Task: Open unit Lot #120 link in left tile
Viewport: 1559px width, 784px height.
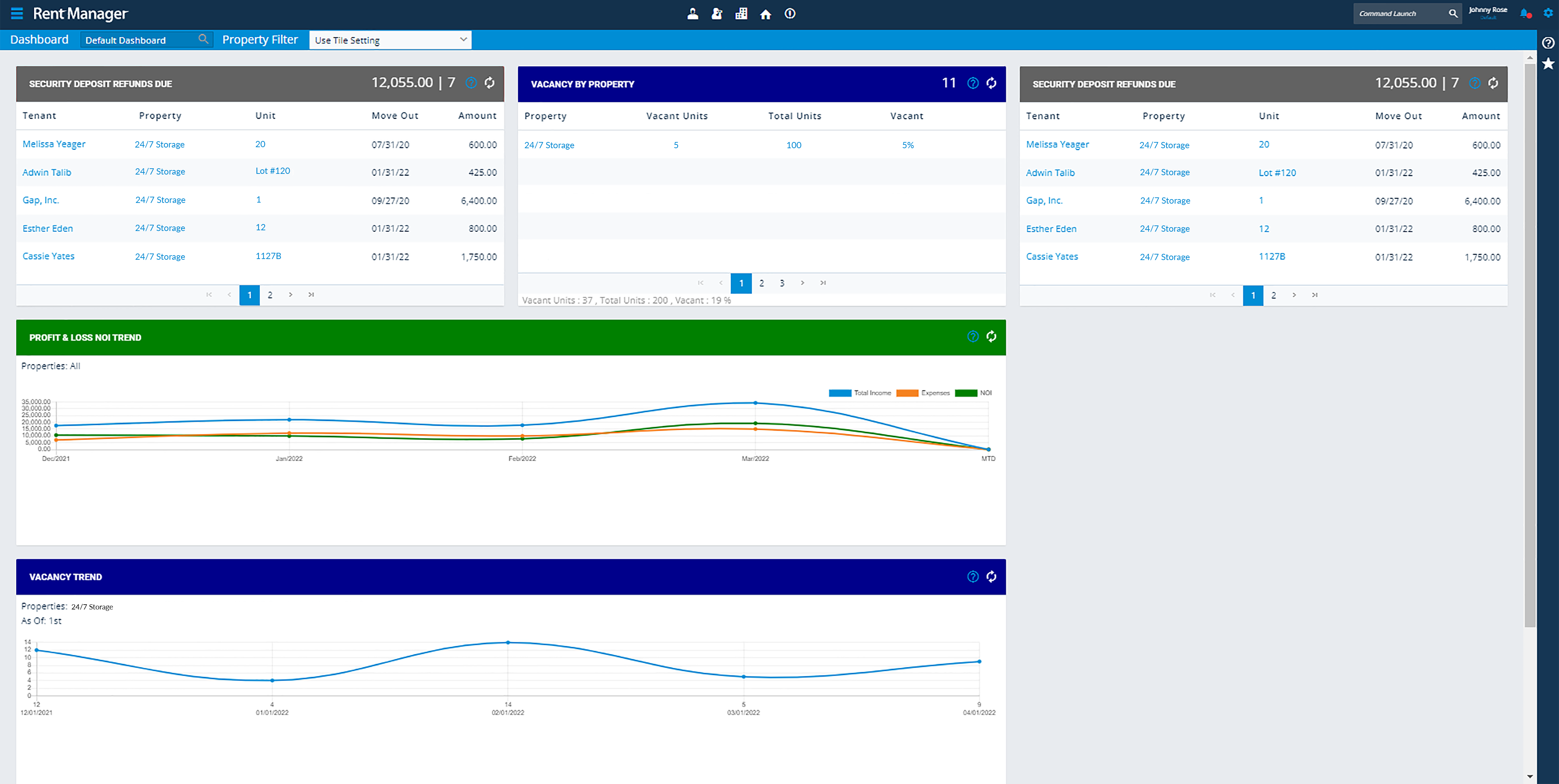Action: coord(272,171)
